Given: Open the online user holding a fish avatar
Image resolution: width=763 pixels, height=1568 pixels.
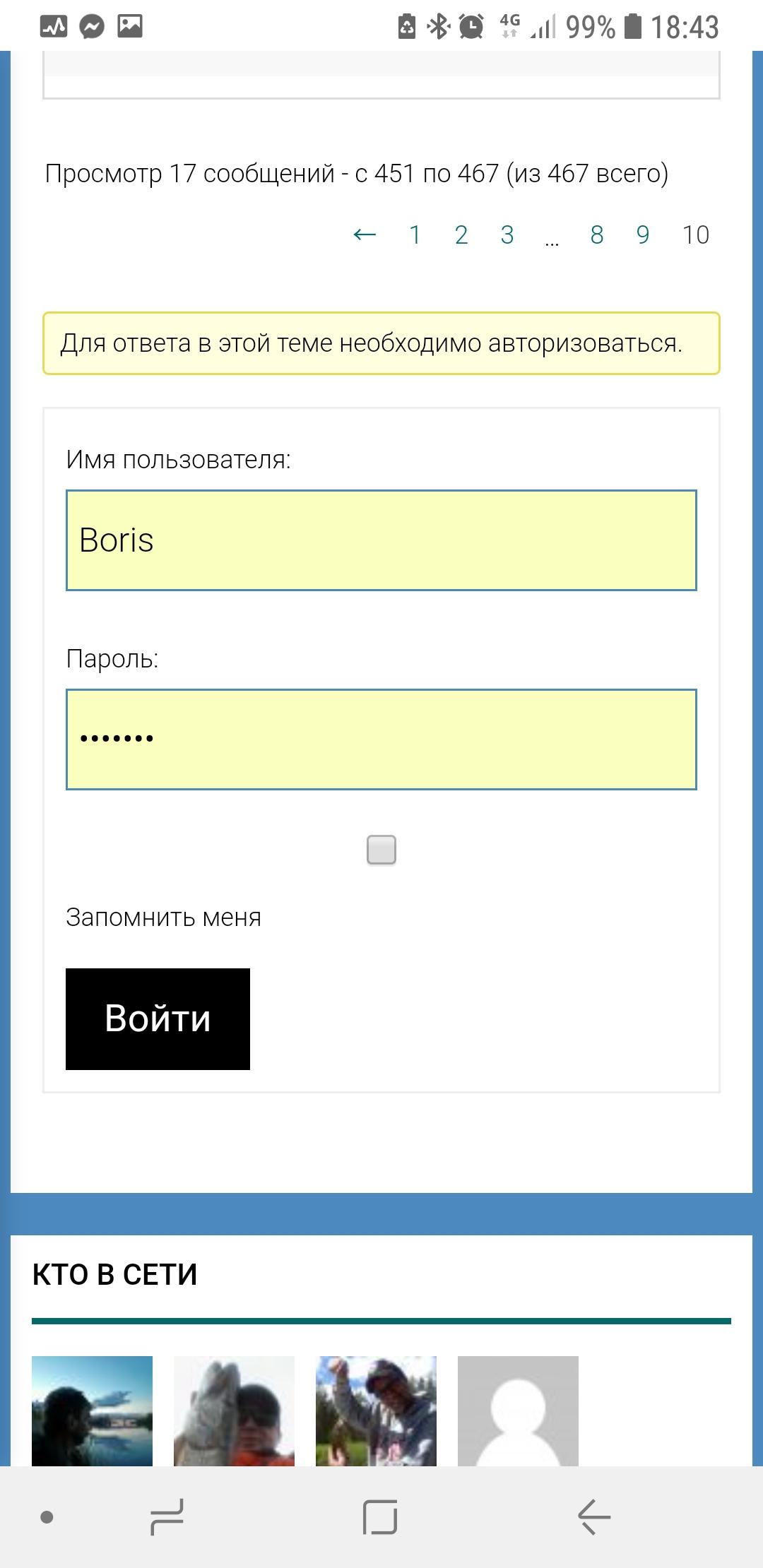Looking at the screenshot, I should 234,1410.
